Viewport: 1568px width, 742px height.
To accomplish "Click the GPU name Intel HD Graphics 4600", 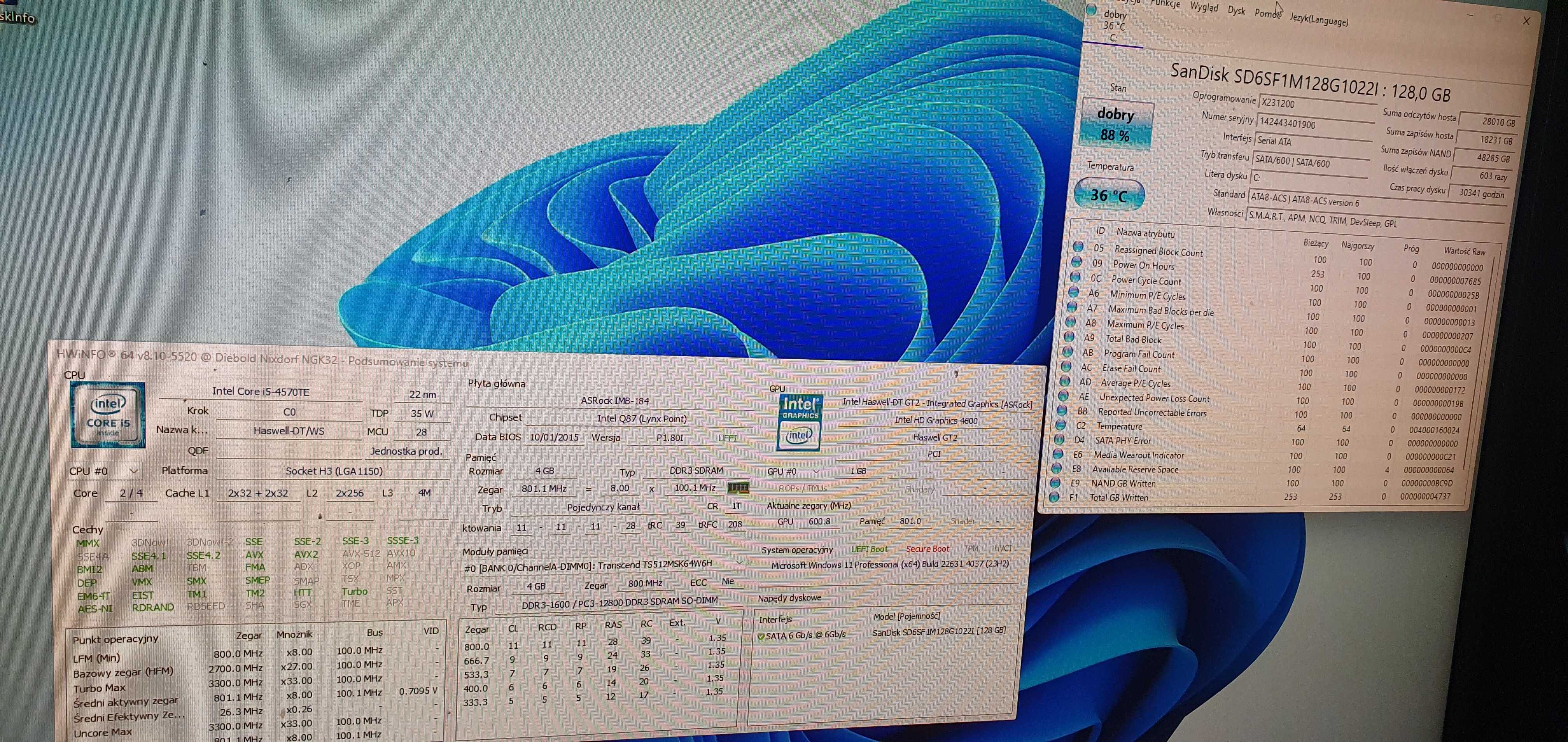I will [x=936, y=420].
